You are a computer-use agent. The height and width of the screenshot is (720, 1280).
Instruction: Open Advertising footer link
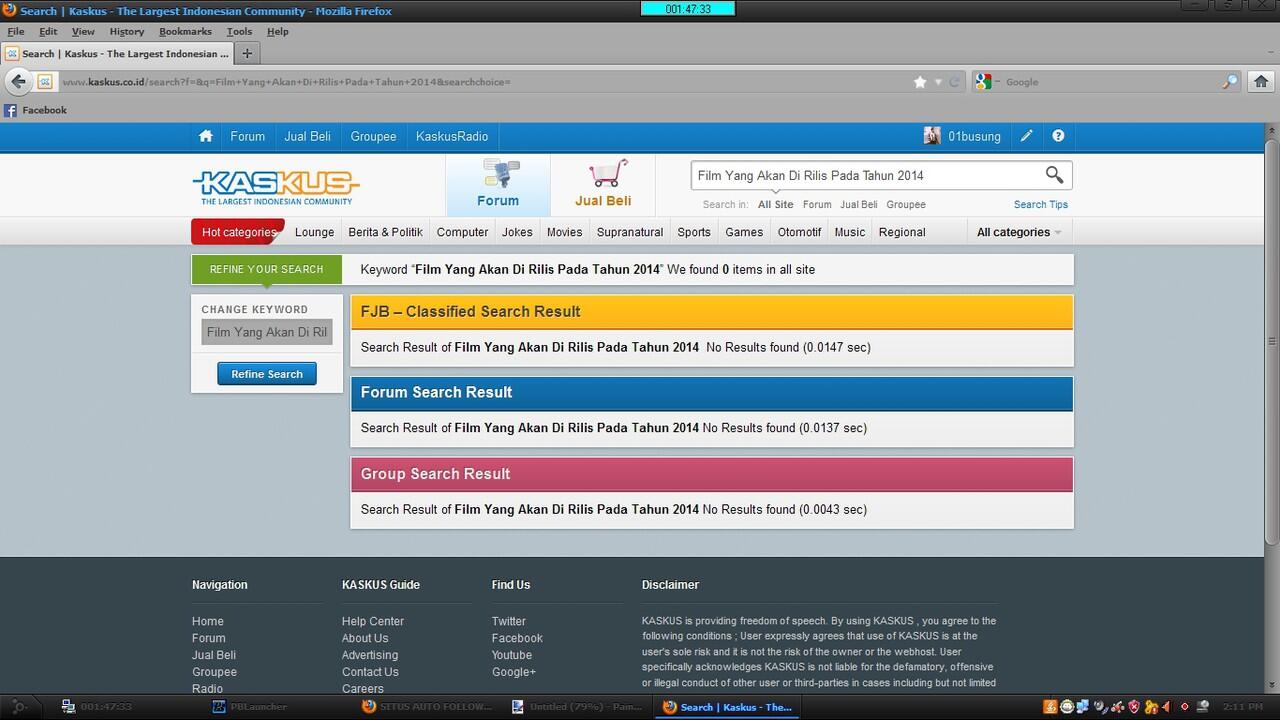point(370,655)
